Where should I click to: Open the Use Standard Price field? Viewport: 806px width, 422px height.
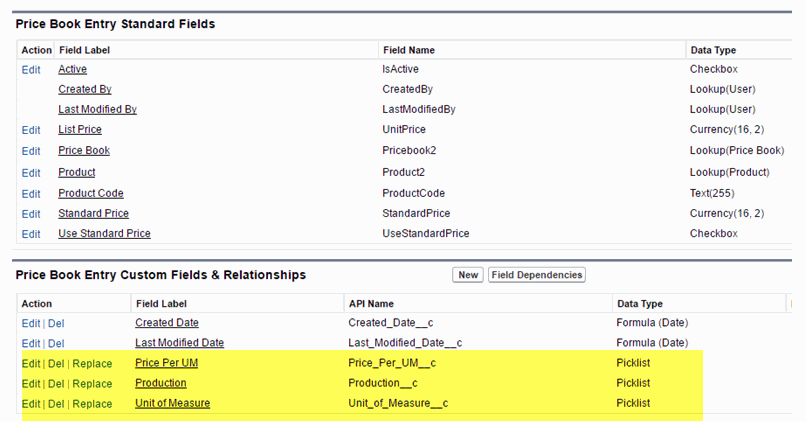point(104,234)
